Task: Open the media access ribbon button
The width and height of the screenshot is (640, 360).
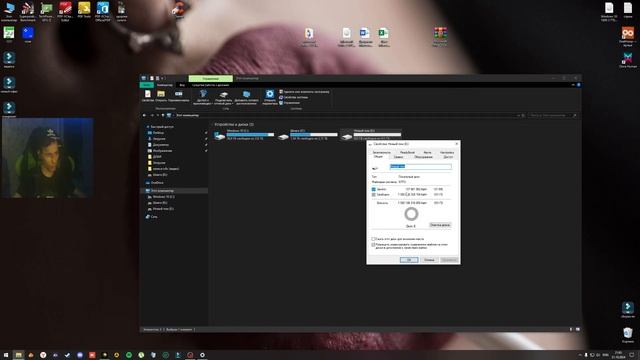Action: [x=203, y=98]
